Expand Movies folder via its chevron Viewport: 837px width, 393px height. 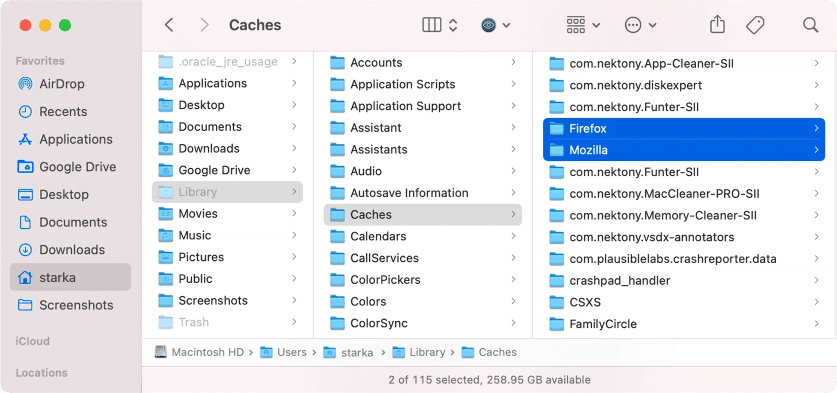(x=294, y=214)
